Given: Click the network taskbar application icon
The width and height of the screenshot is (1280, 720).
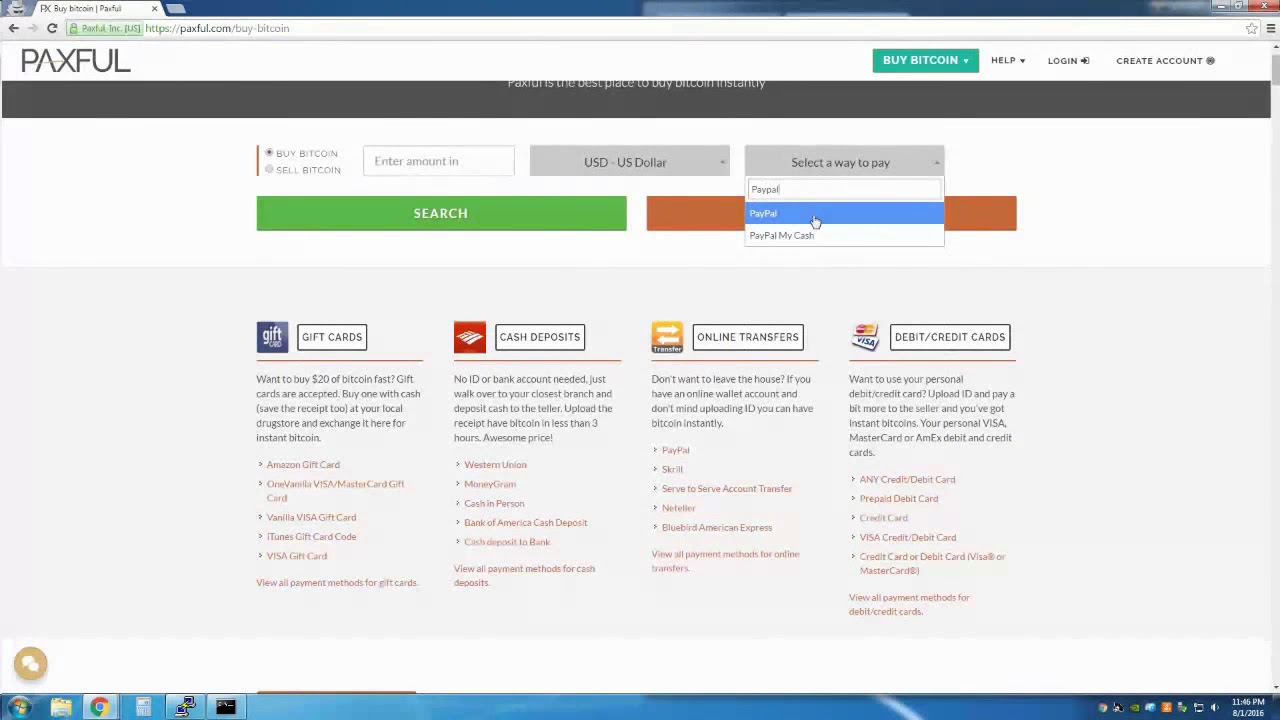Looking at the screenshot, I should (185, 708).
